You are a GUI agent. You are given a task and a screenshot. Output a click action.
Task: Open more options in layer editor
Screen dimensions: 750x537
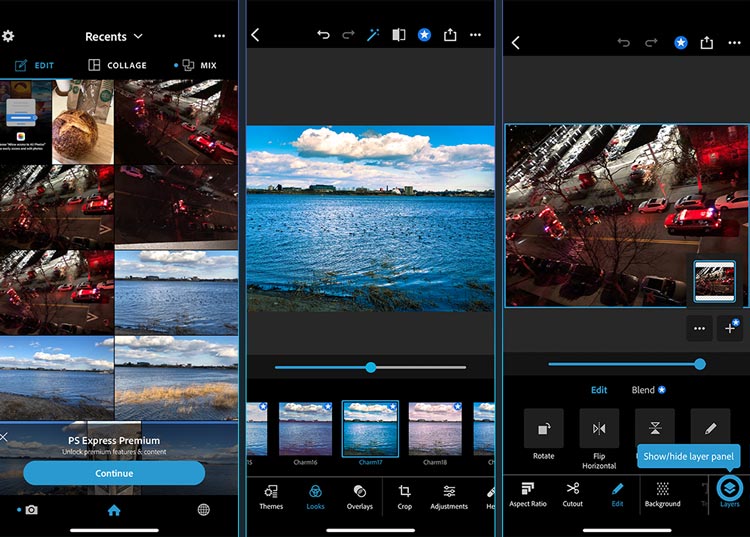tap(735, 43)
